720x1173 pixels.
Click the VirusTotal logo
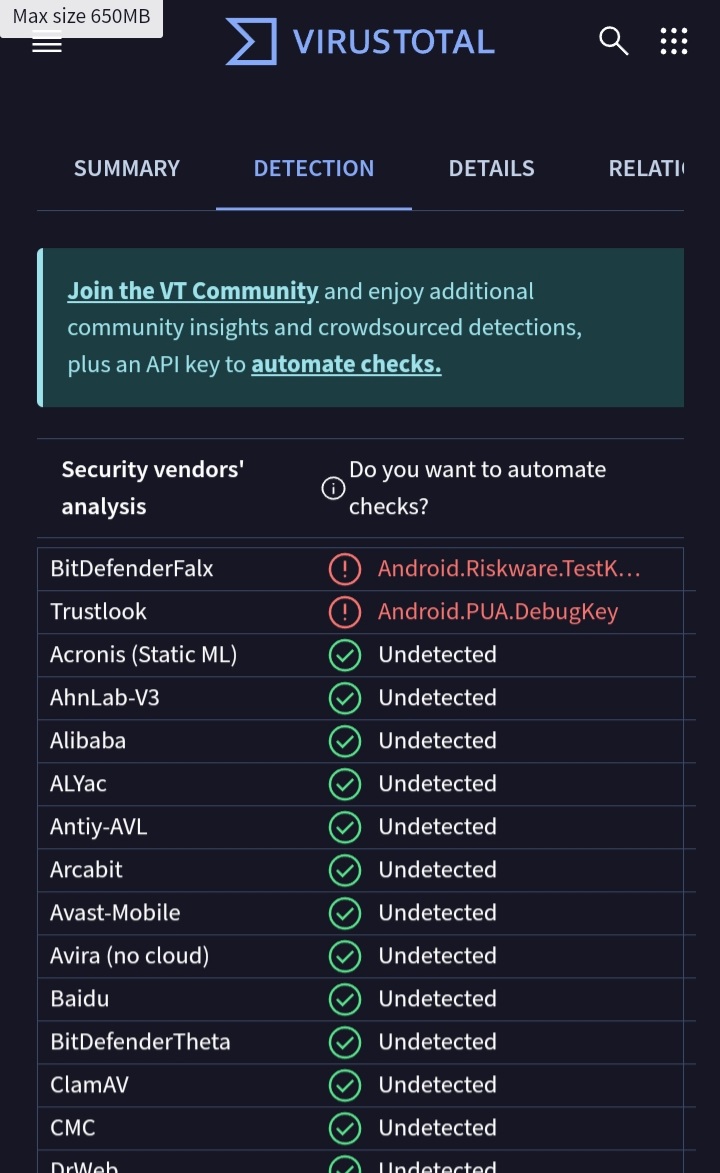pyautogui.click(x=360, y=41)
